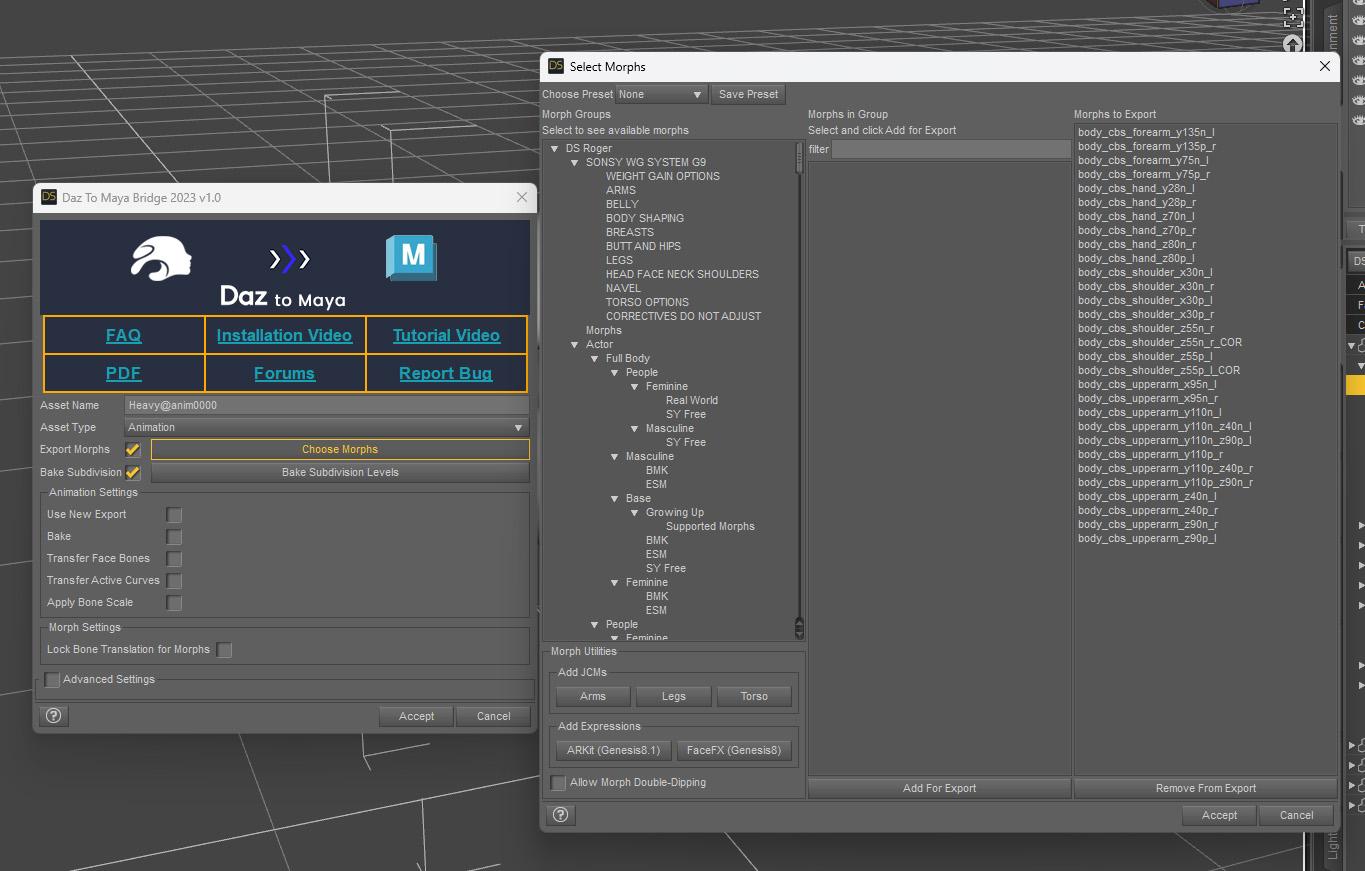Turn on Transfer Active Curves

point(174,581)
